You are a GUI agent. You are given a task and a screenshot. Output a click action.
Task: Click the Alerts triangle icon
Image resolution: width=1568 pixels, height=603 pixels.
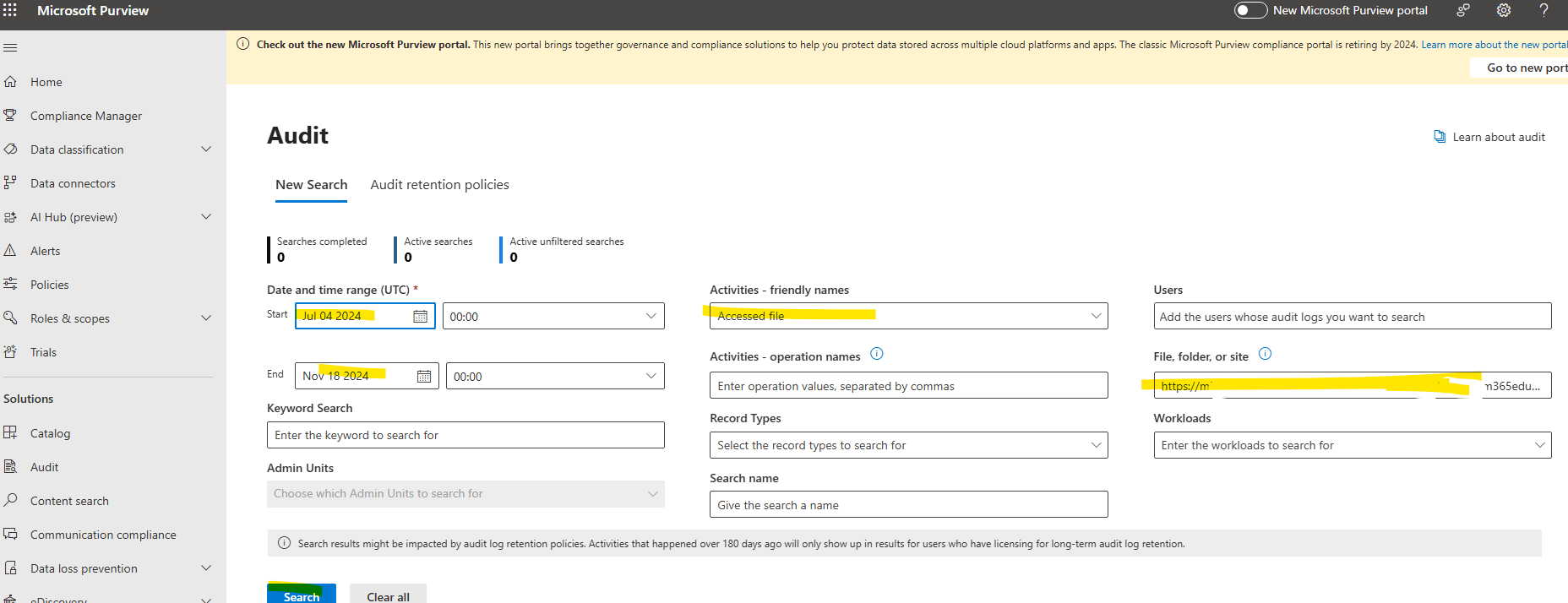(x=10, y=251)
